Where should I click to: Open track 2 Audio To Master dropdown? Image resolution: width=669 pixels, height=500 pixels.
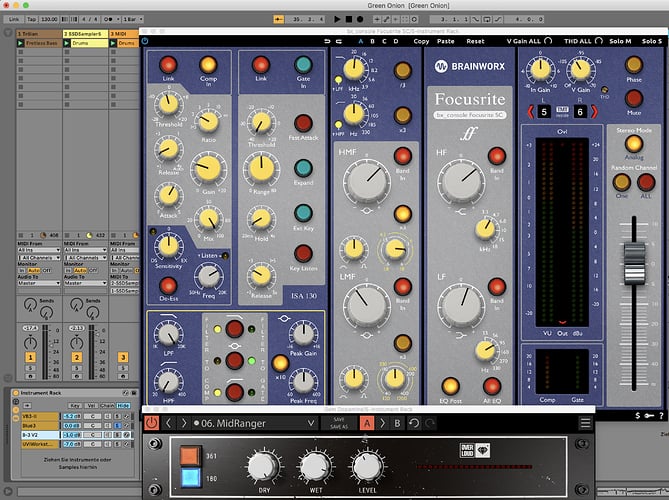[85, 283]
